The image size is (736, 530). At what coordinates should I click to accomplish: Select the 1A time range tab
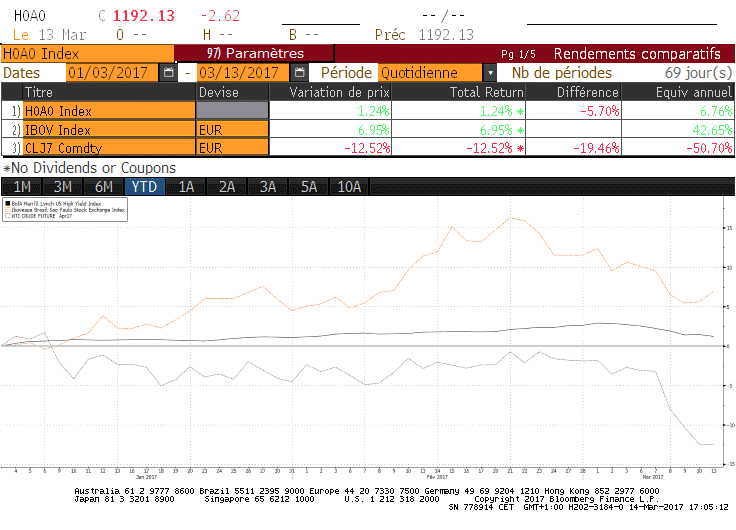[185, 187]
